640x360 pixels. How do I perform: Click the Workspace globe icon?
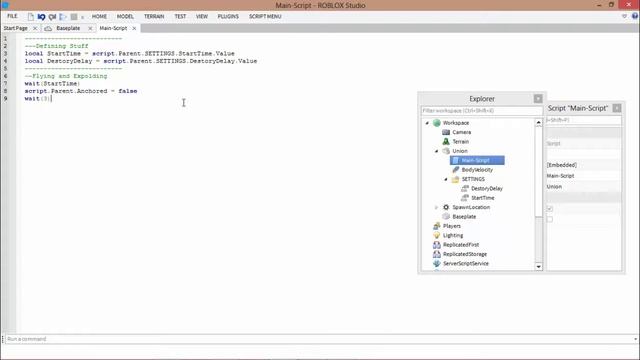pos(437,123)
